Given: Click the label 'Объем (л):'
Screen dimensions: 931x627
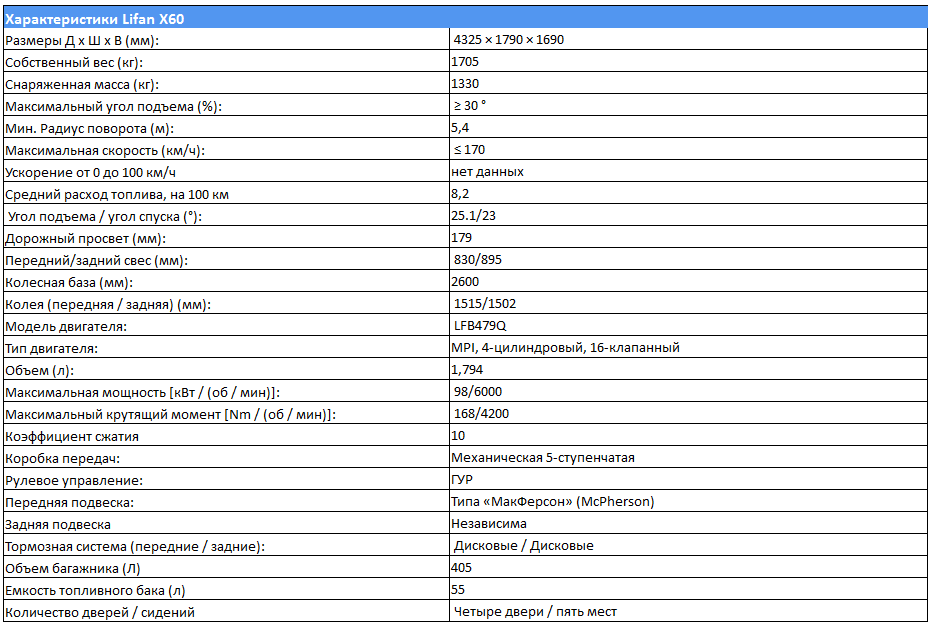Looking at the screenshot, I should (39, 370).
